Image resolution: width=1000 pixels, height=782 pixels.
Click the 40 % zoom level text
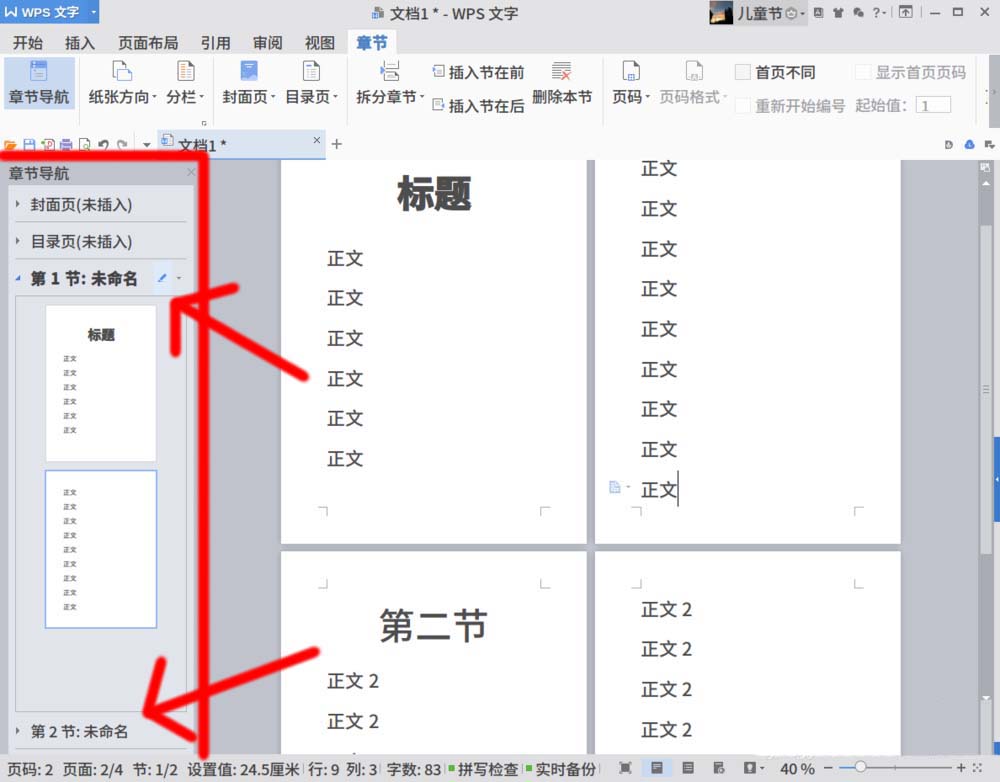[x=797, y=769]
